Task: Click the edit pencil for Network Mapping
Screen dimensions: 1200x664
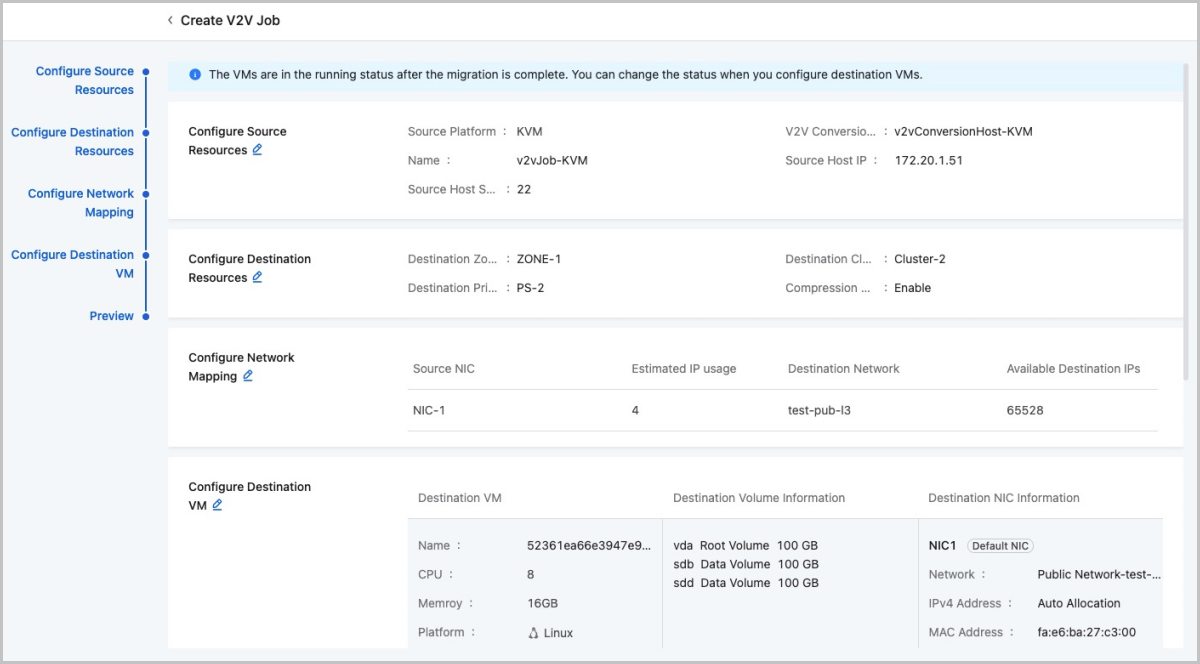Action: tap(248, 376)
